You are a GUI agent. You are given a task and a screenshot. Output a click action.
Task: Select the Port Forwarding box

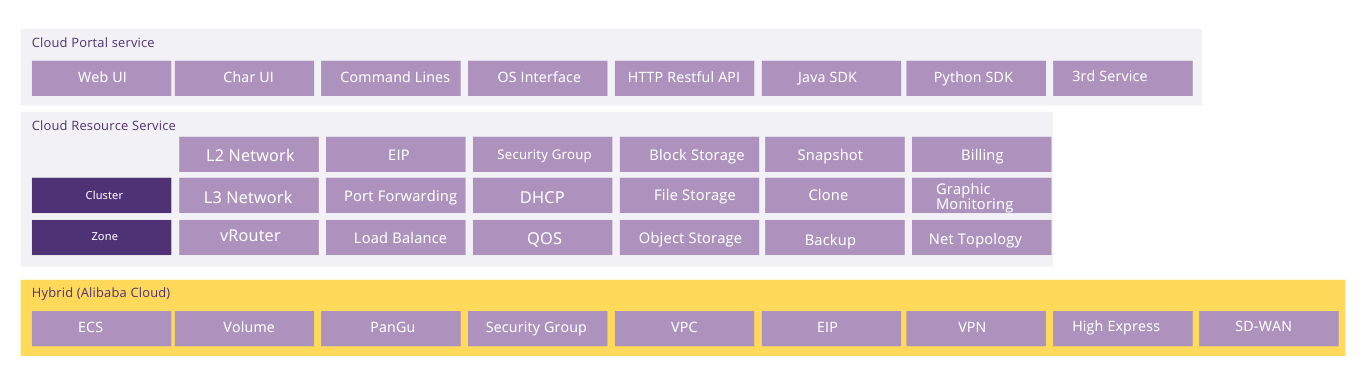point(396,196)
